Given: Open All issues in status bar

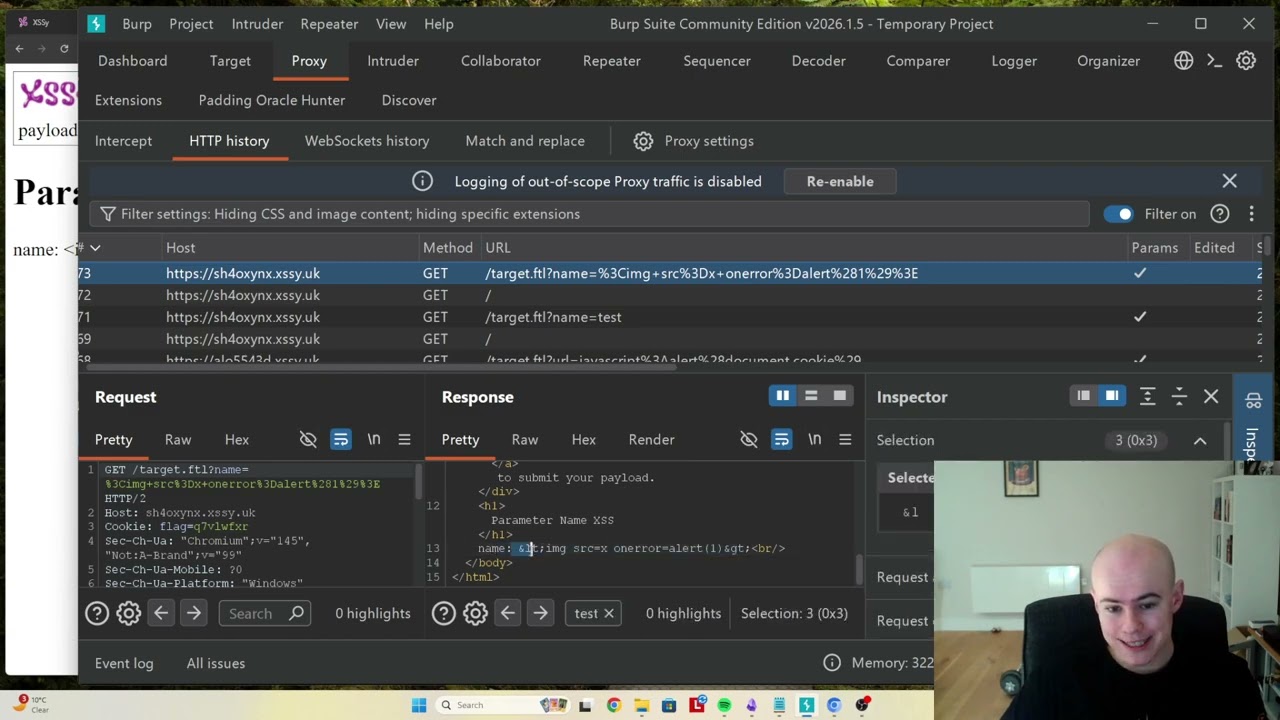Looking at the screenshot, I should (x=216, y=663).
